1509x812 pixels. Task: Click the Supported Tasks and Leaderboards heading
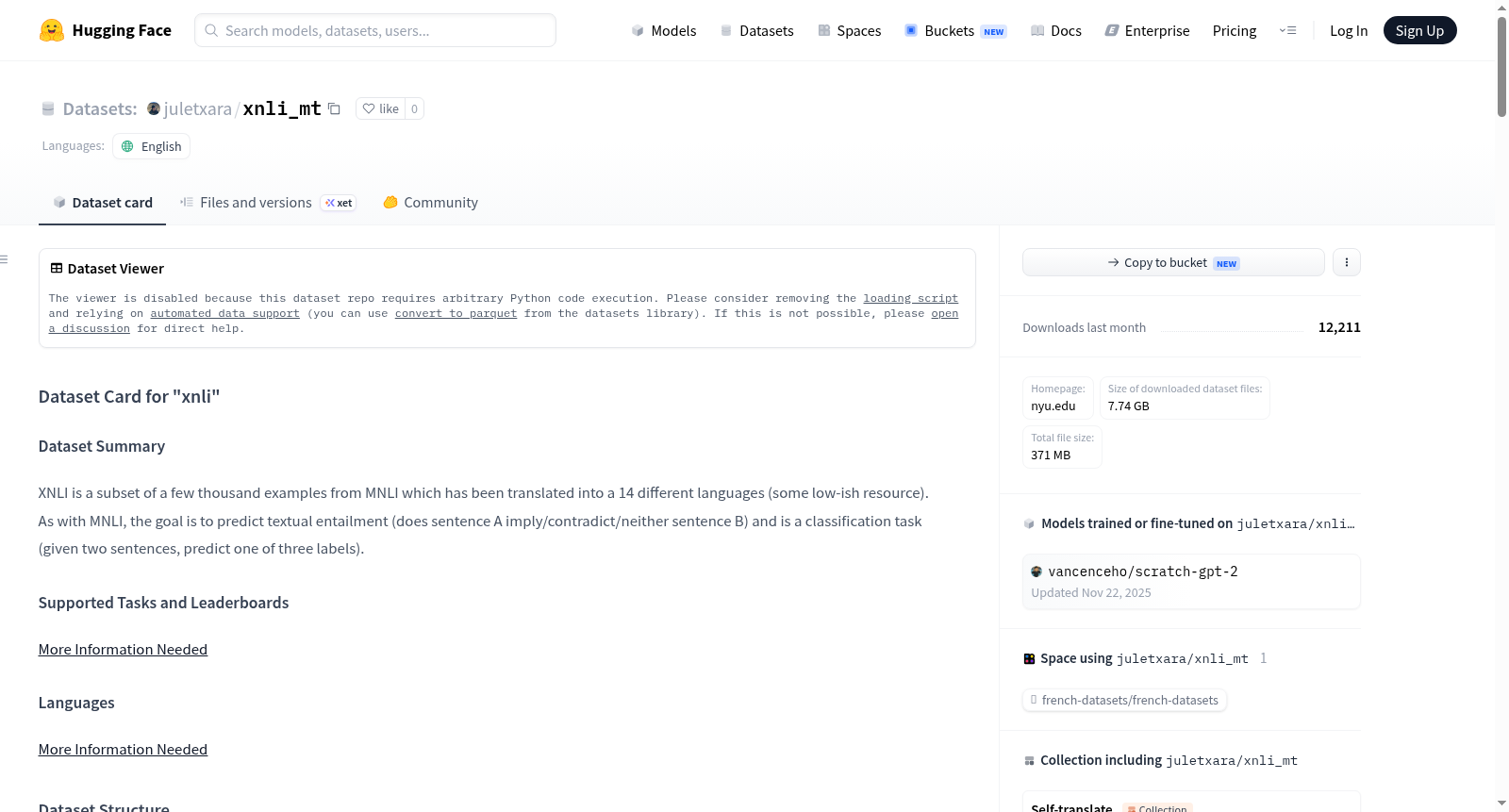[163, 603]
